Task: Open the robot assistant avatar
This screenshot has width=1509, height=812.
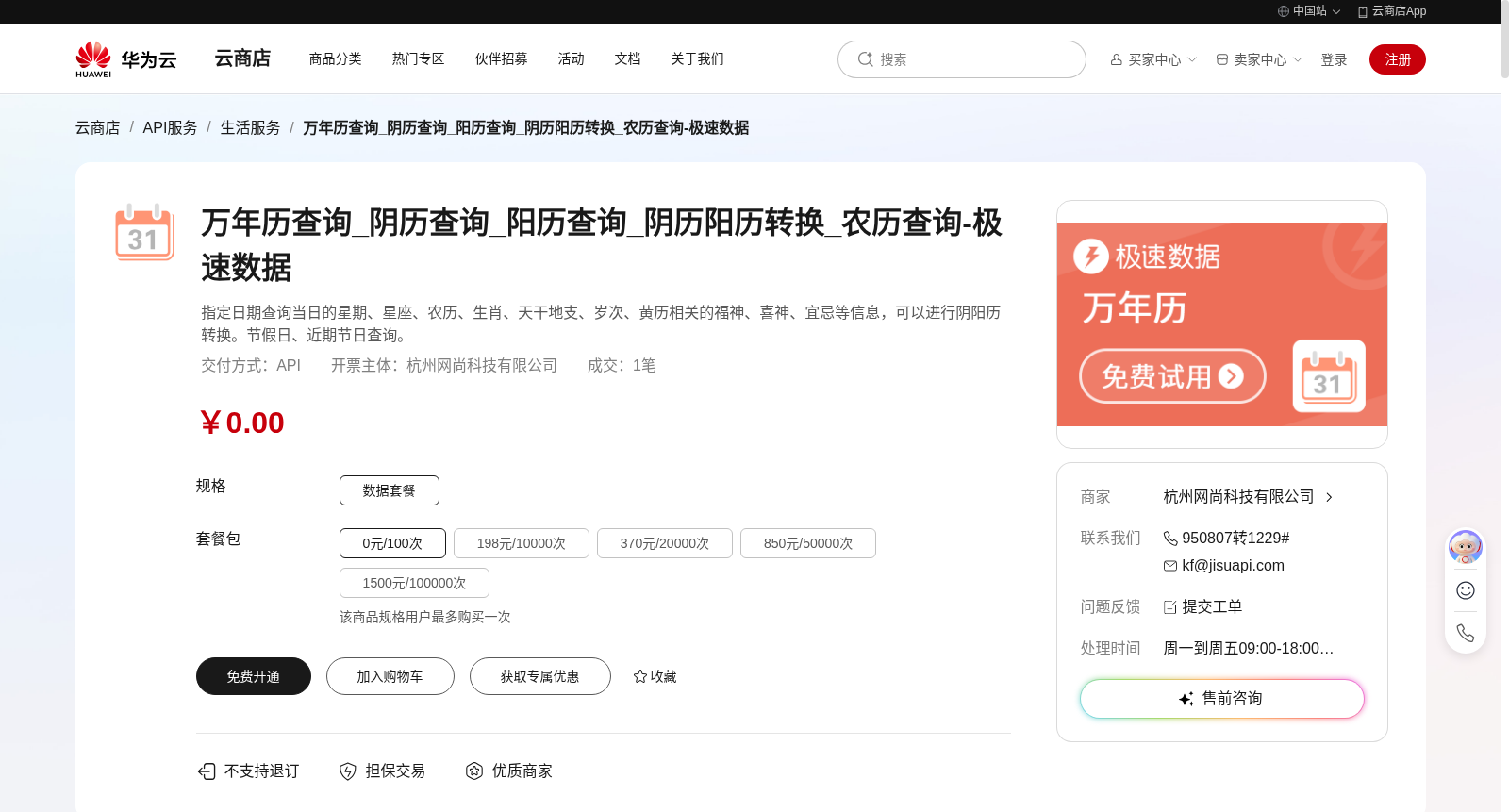Action: pos(1466,547)
